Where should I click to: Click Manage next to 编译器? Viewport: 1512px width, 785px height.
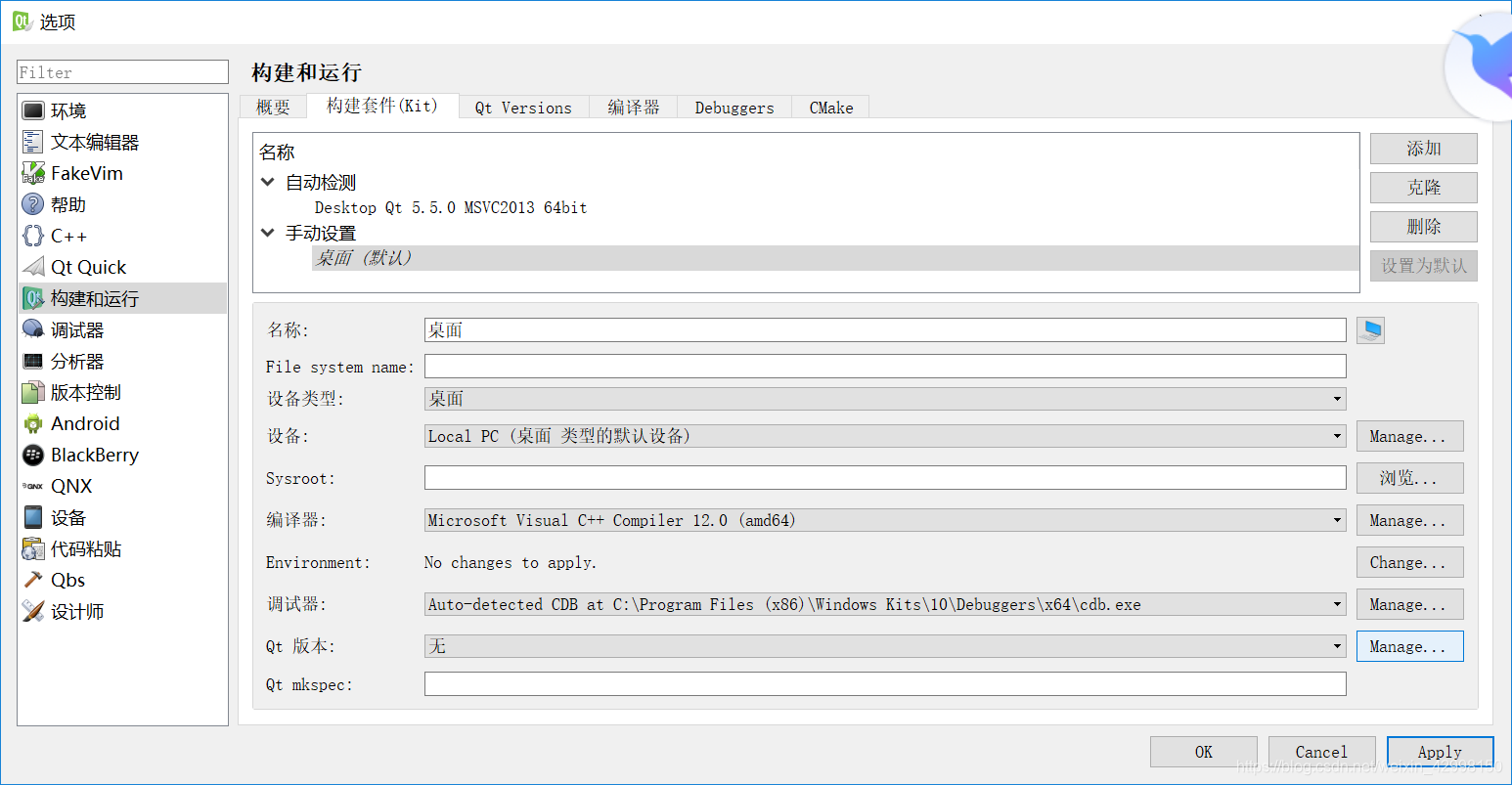[x=1409, y=520]
